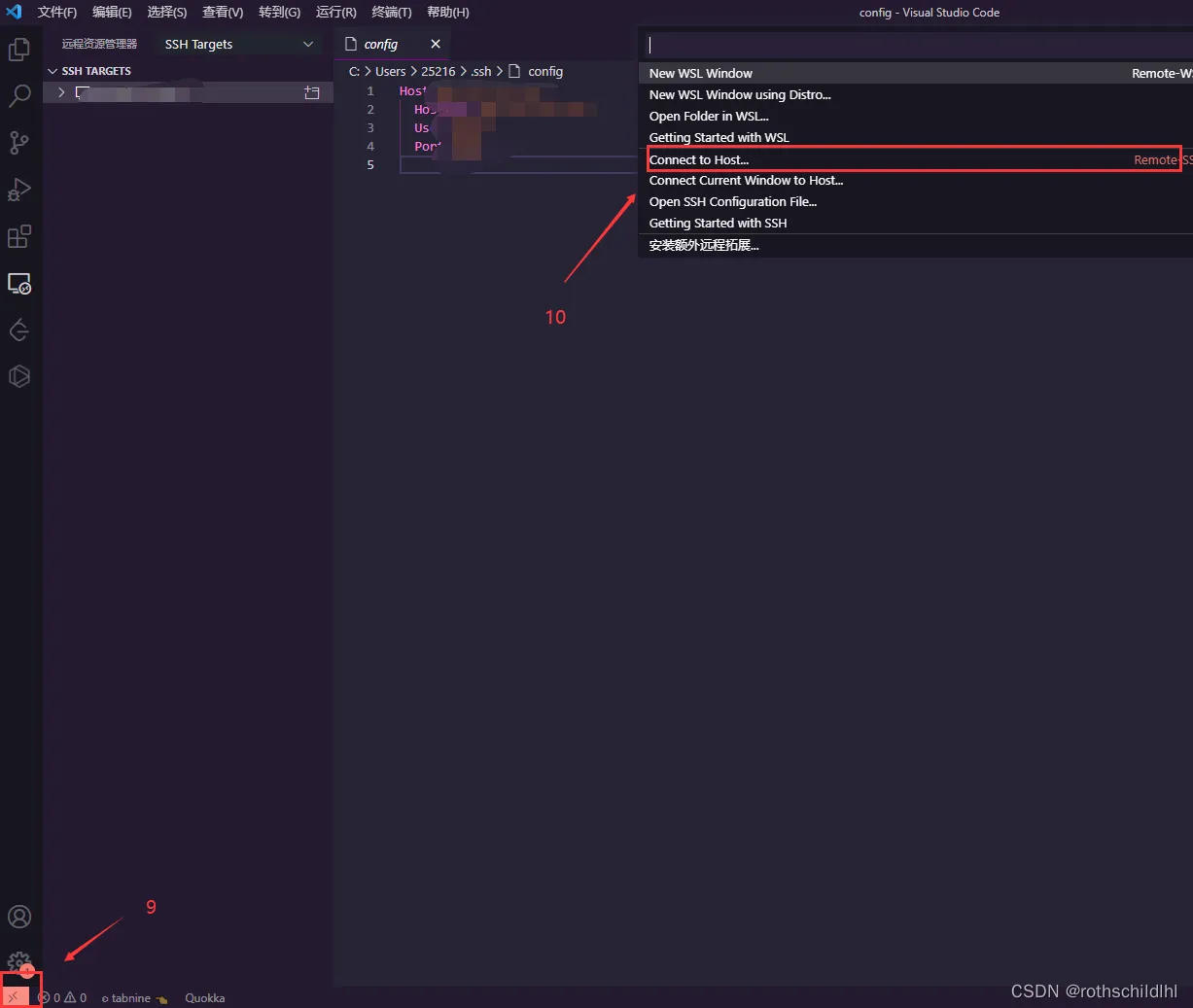
Task: Click the 远程资源管理器 panel title
Action: pyautogui.click(x=99, y=44)
